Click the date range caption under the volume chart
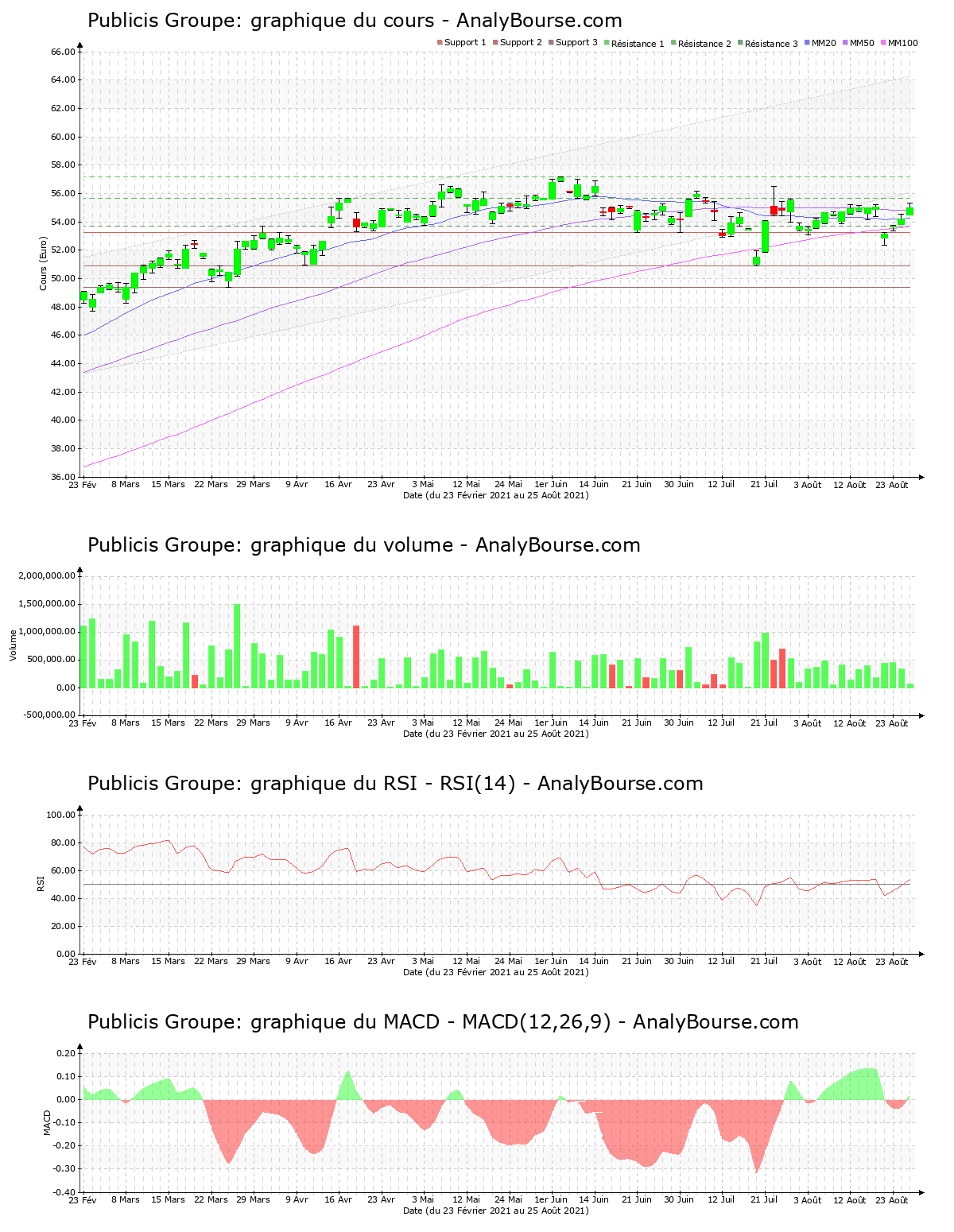Screen dimensions: 954x1232 click(x=496, y=734)
